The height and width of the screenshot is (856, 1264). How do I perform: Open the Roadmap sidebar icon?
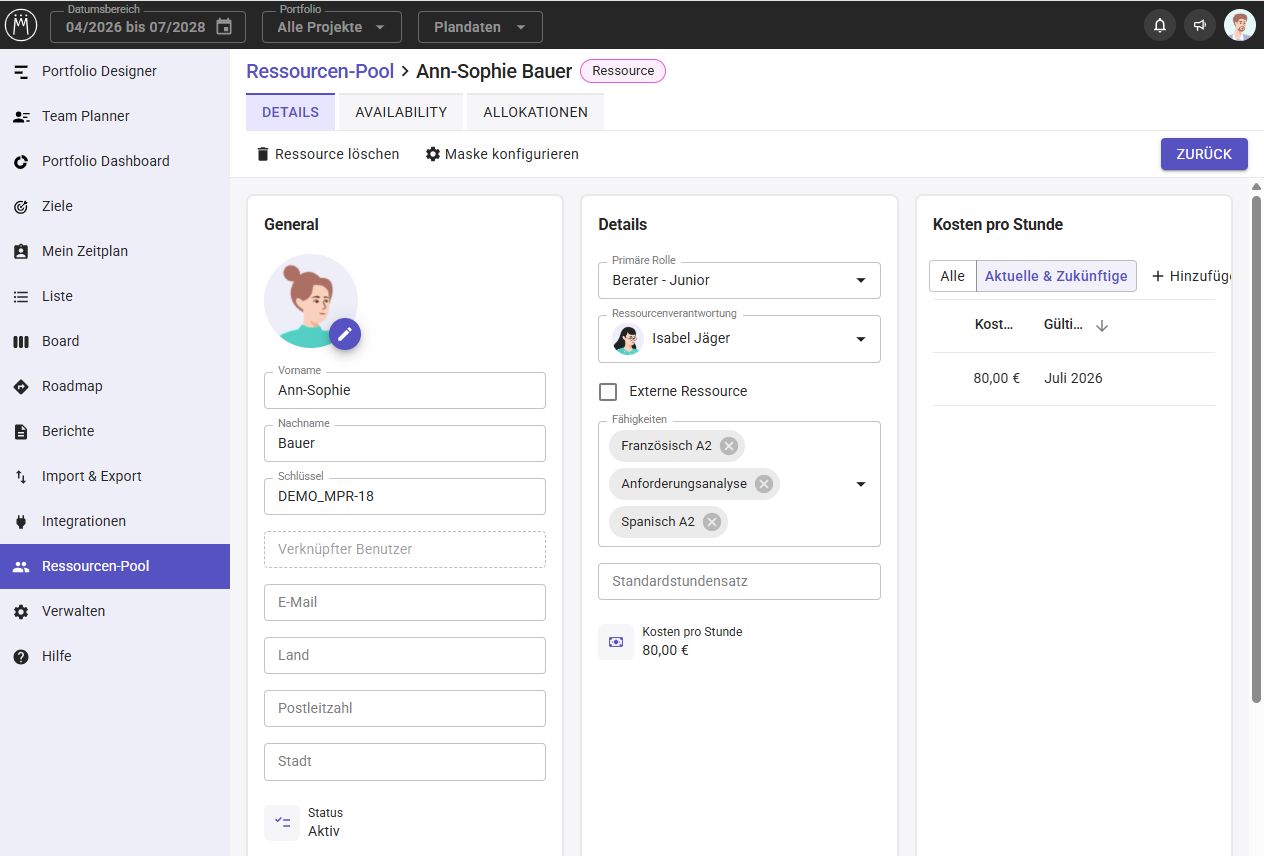(x=21, y=386)
